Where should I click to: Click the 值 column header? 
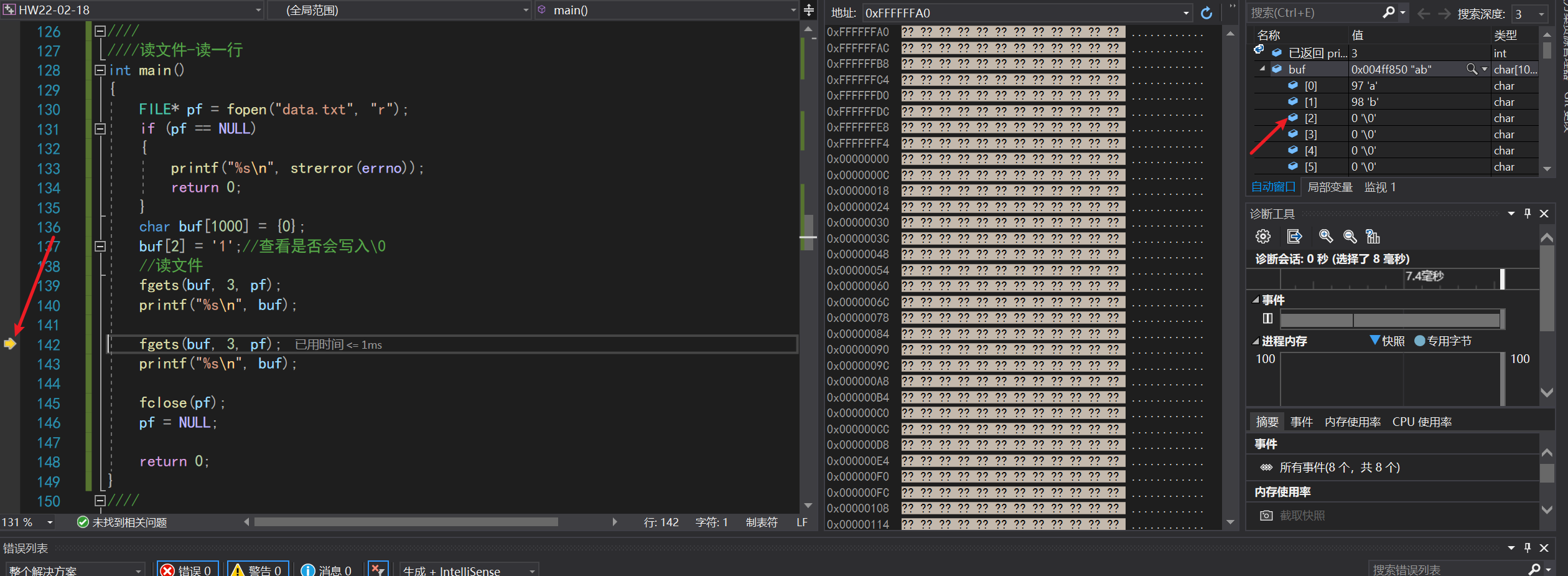[1419, 35]
